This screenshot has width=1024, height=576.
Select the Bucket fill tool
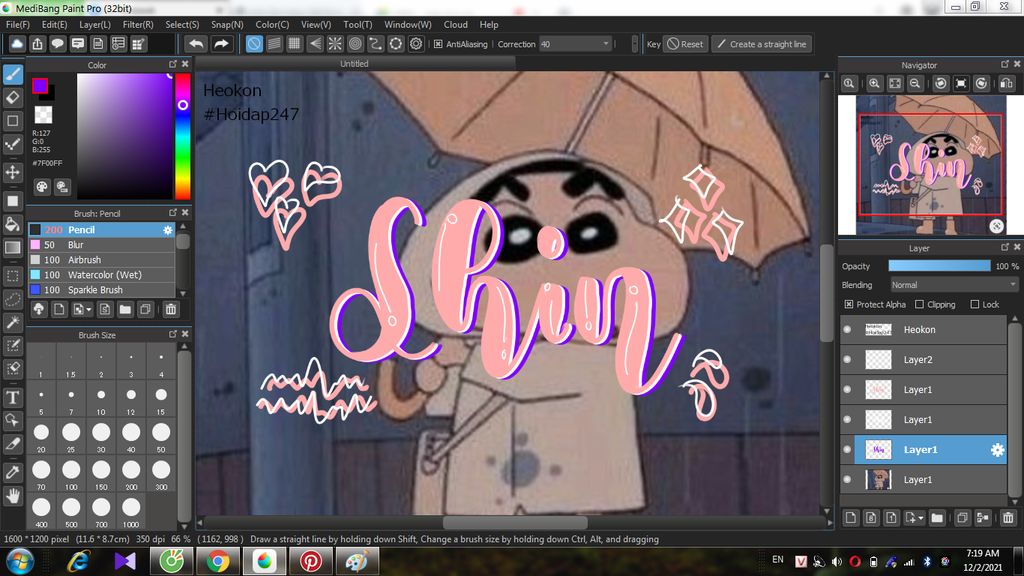coord(13,224)
